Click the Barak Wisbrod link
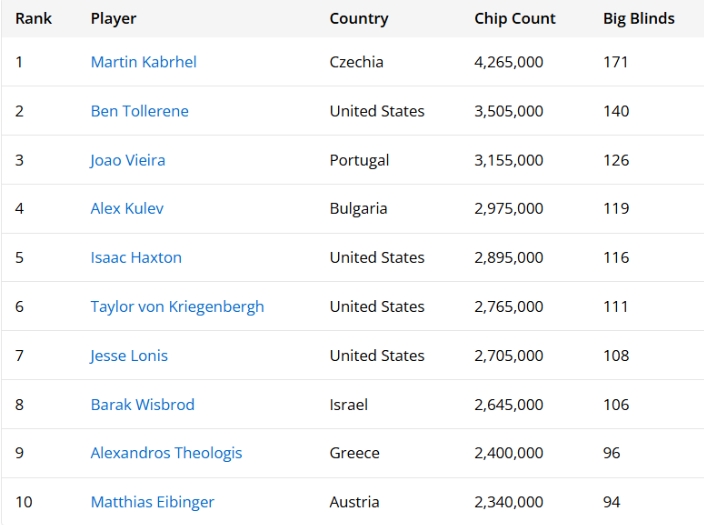704x525 pixels. click(142, 405)
